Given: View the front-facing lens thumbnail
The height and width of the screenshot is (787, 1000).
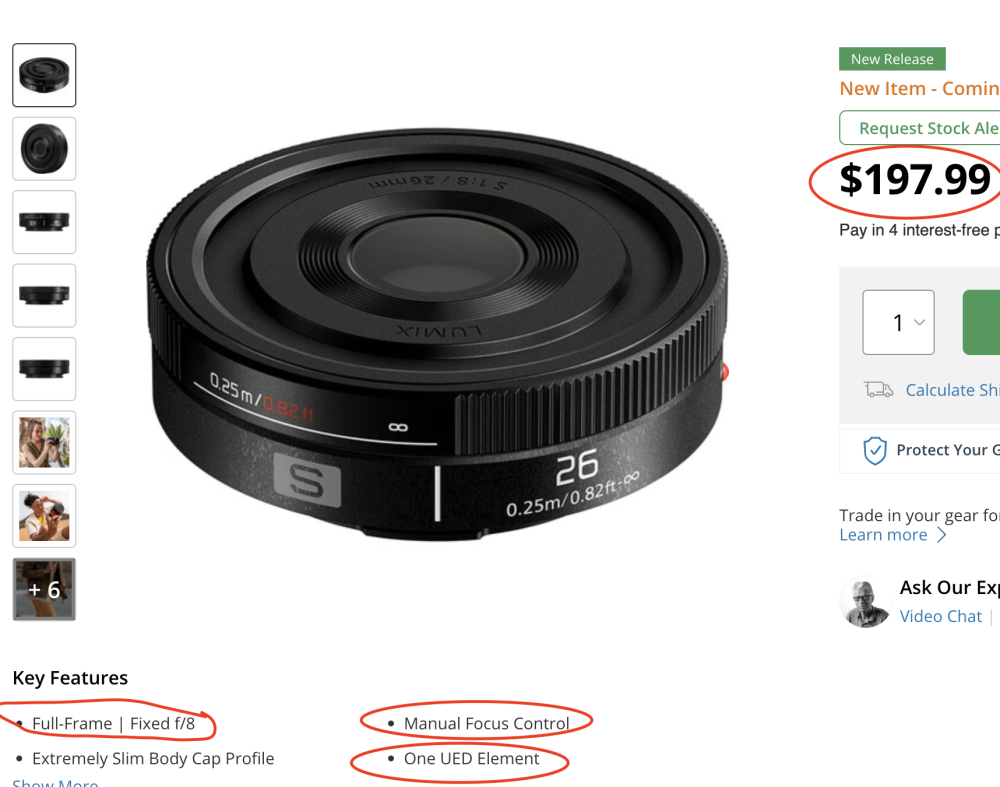Looking at the screenshot, I should (44, 148).
